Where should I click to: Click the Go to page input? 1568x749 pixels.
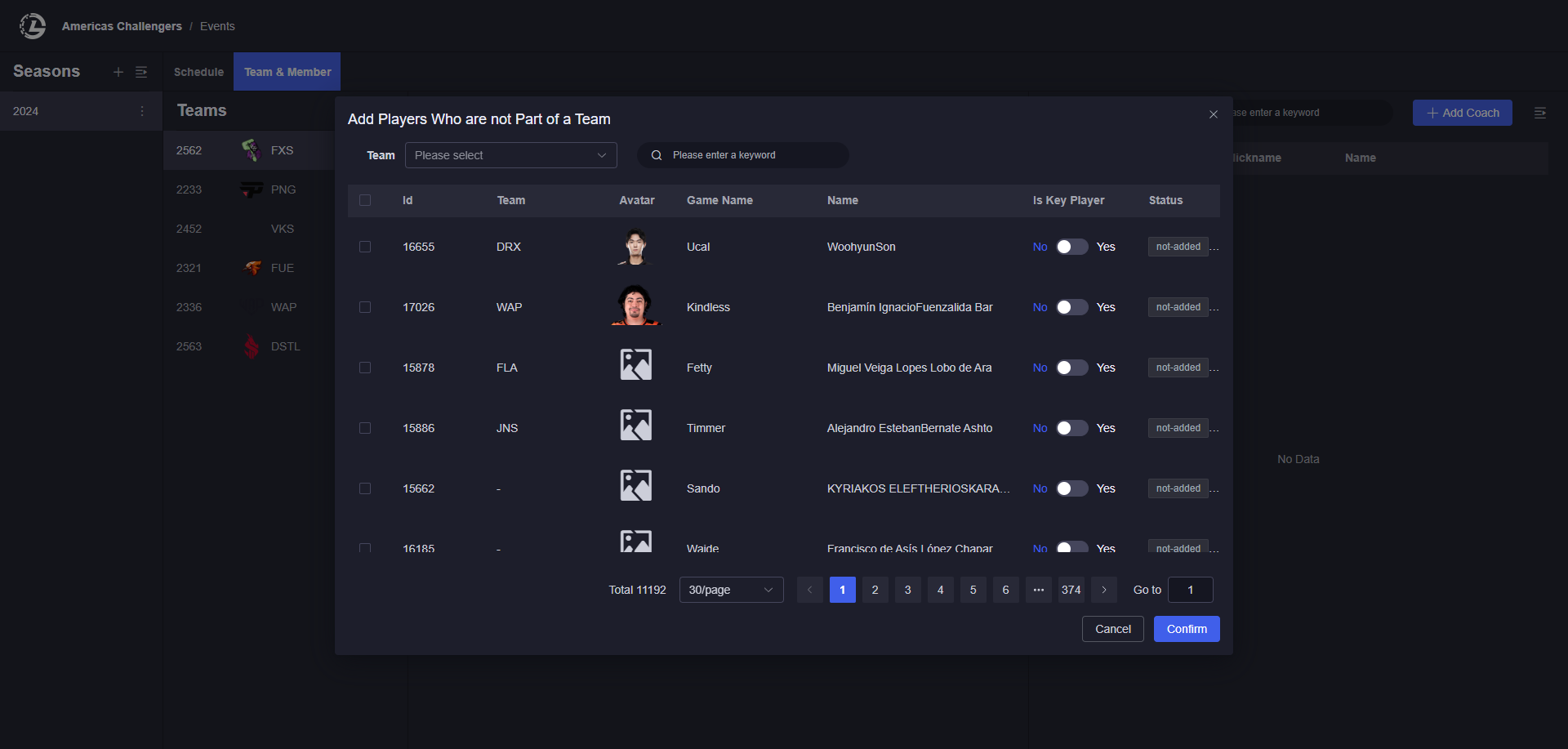pos(1190,590)
